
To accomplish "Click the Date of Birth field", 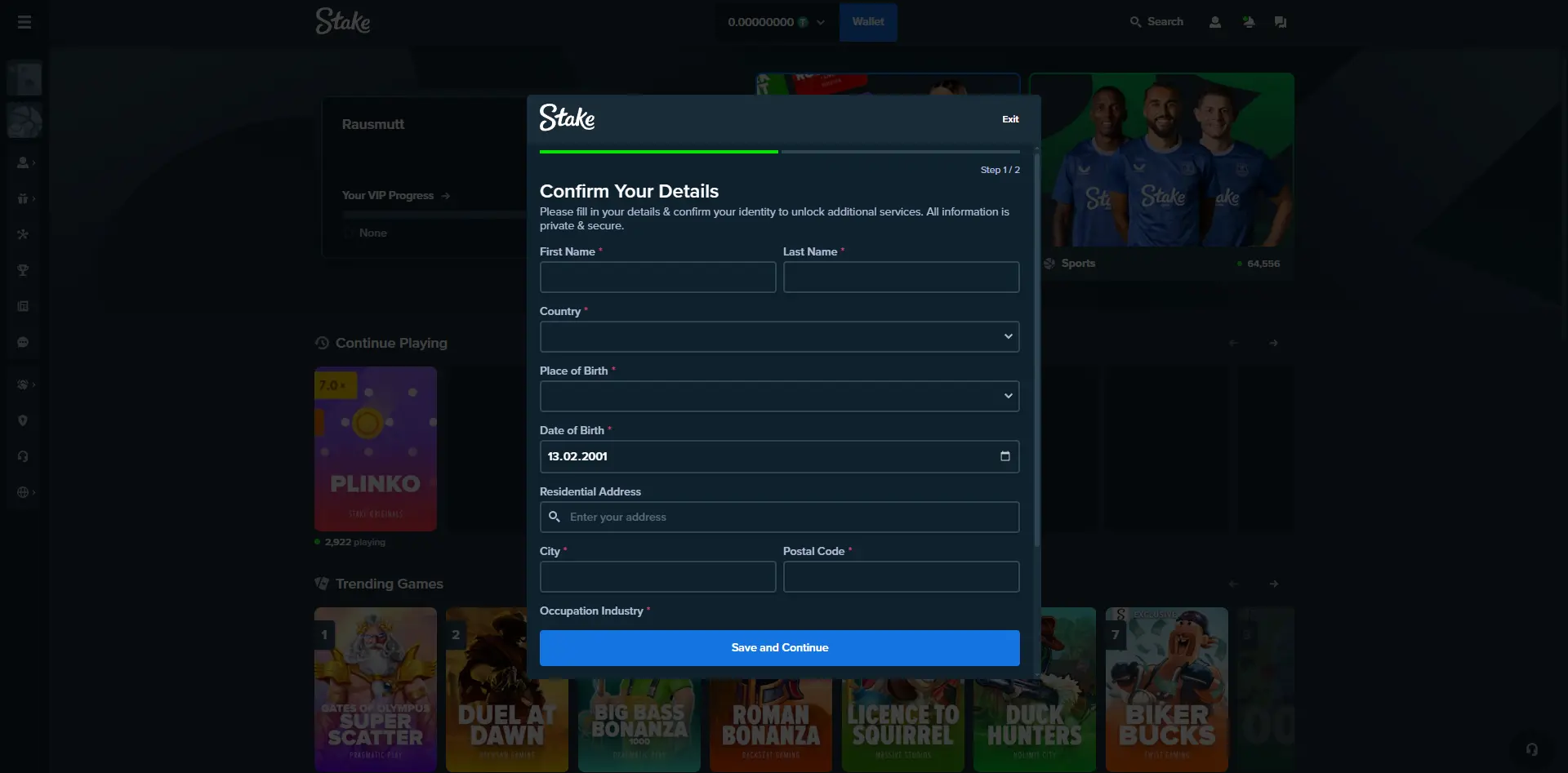I will 779,456.
